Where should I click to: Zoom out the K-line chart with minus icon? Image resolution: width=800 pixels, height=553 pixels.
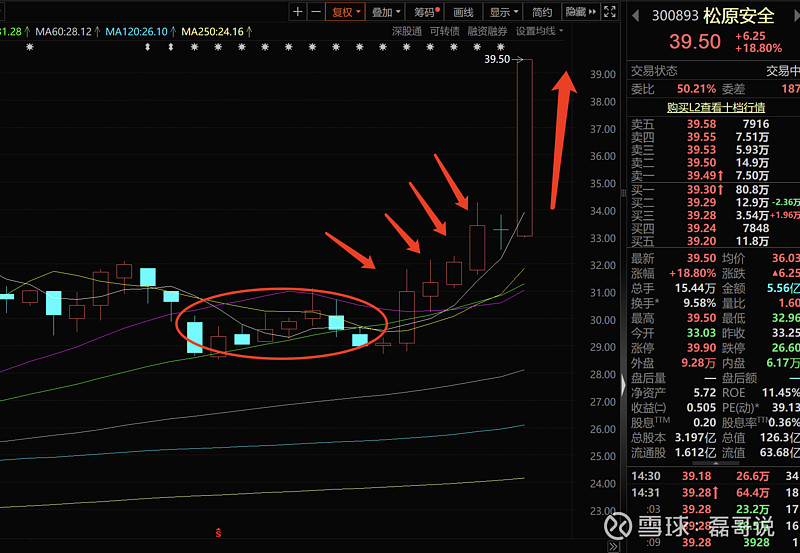coord(316,12)
